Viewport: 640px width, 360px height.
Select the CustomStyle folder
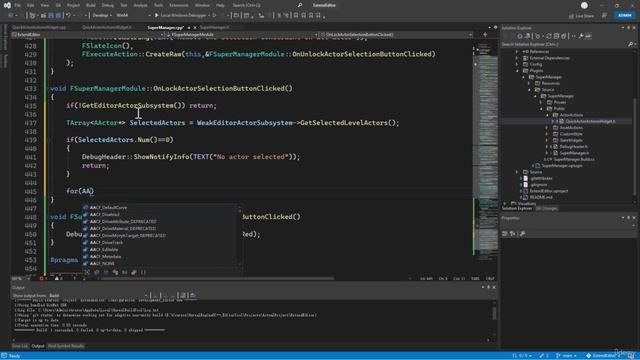(x=571, y=134)
